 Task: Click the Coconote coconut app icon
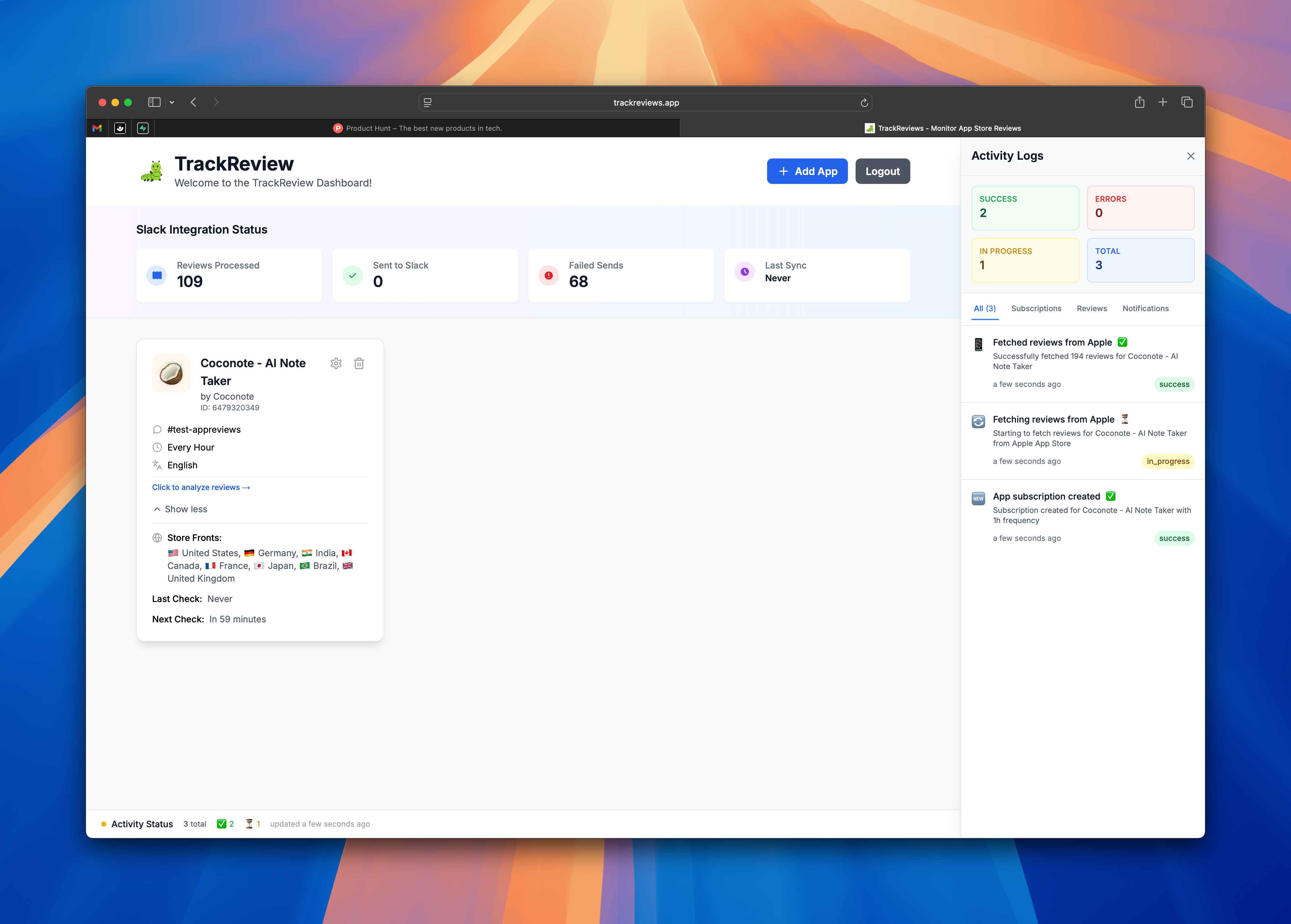(171, 374)
